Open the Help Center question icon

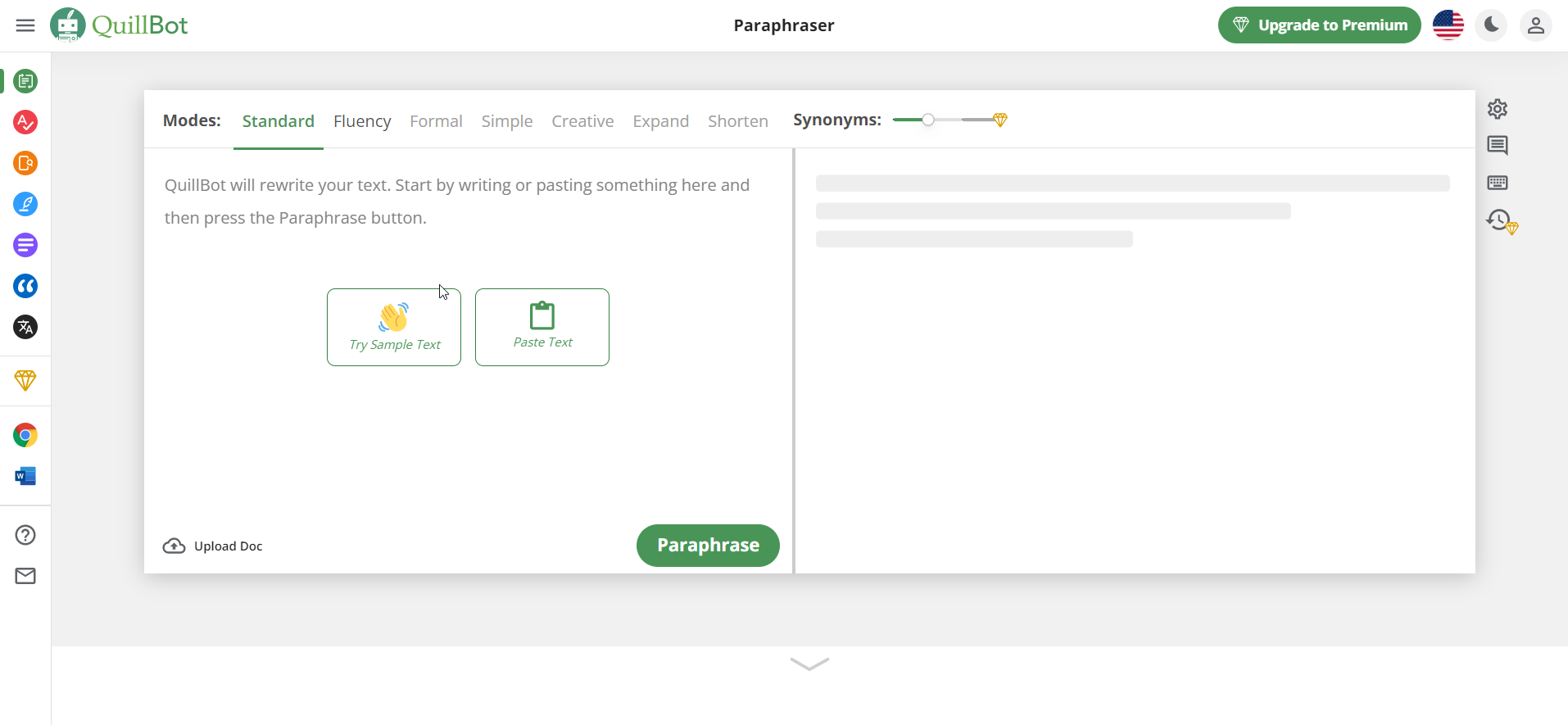[25, 535]
